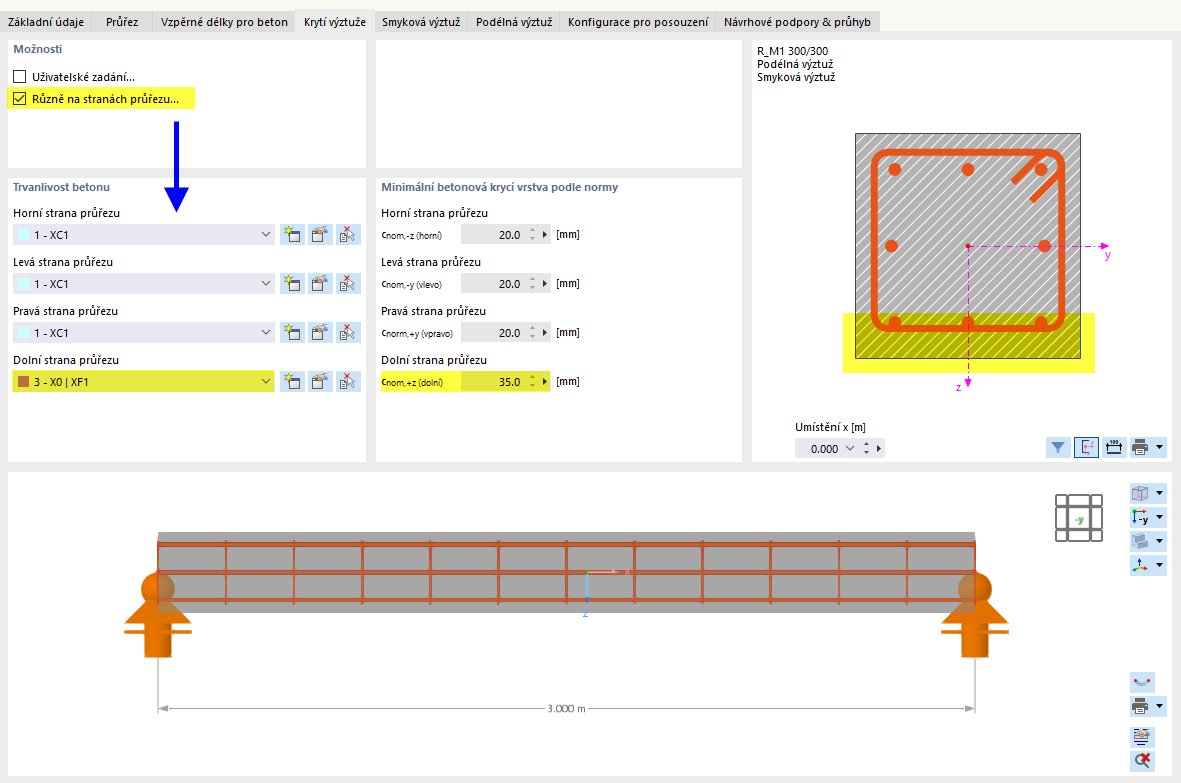
Task: Open Podélná výztuž tab
Action: (514, 22)
